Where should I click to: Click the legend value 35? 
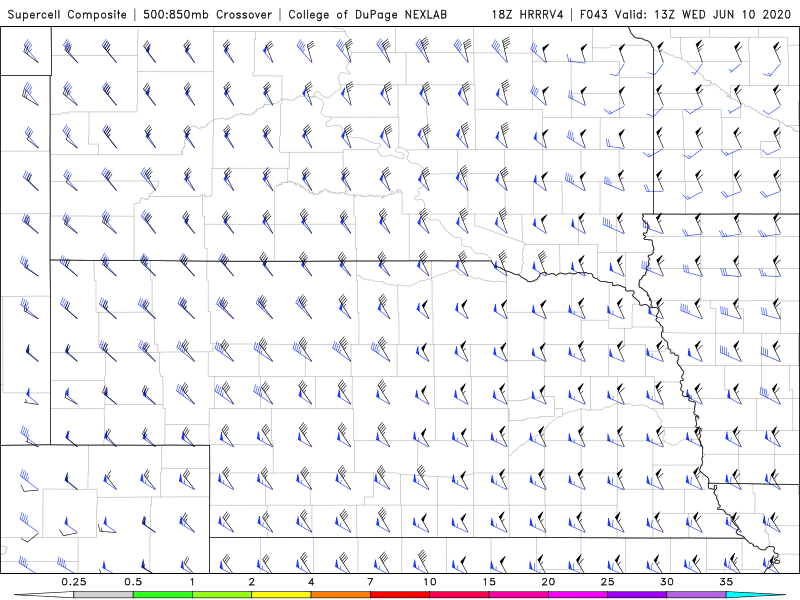click(726, 582)
